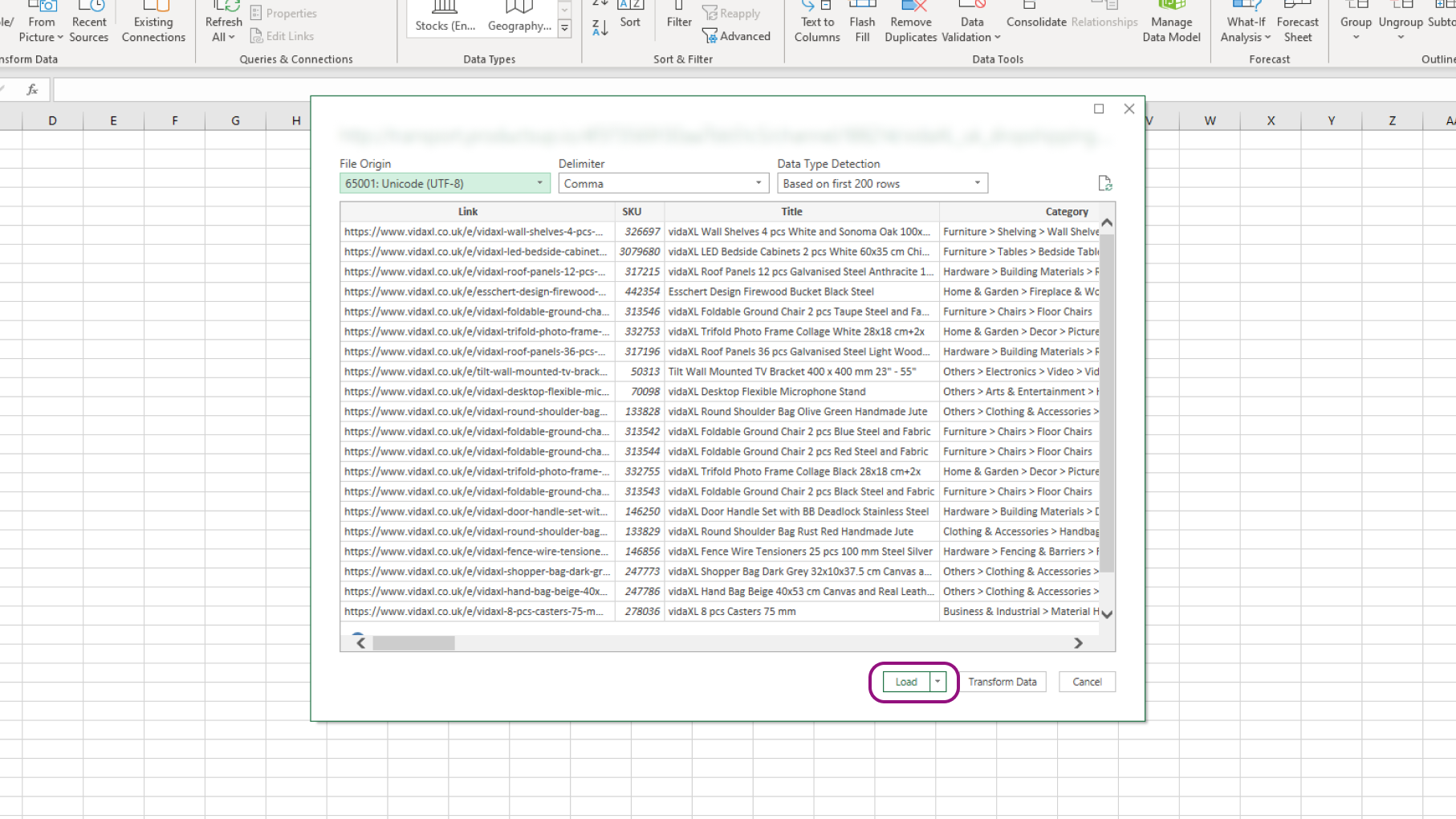Expand the Data Types gallery
Viewport: 1456px width, 819px height.
click(565, 29)
